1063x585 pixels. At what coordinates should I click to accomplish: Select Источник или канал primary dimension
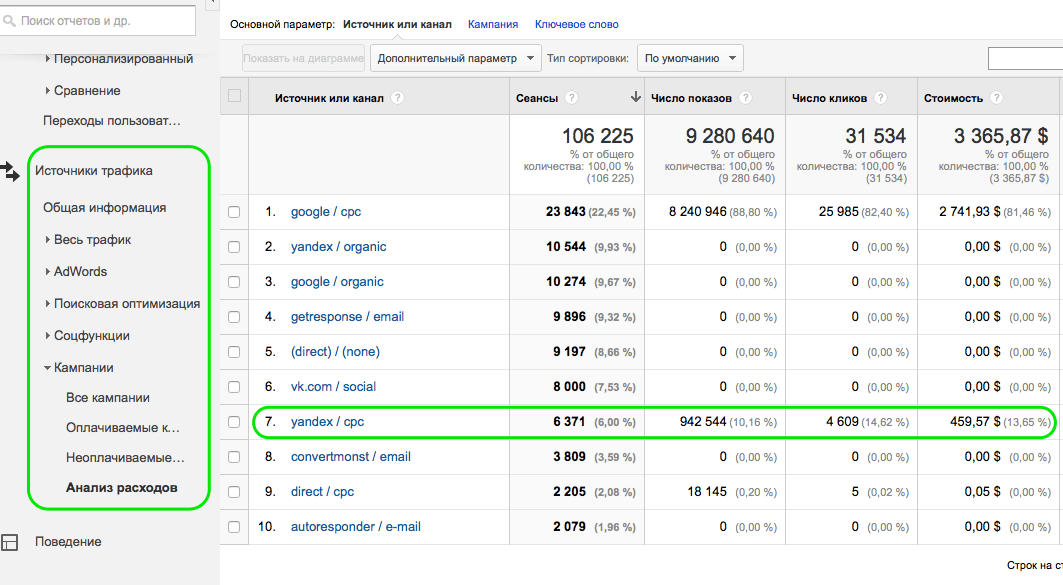click(x=397, y=24)
